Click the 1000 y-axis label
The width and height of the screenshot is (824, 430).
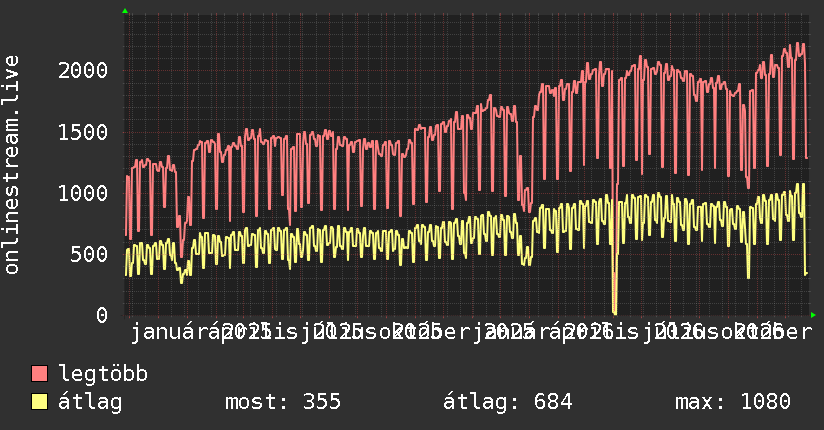point(83,193)
